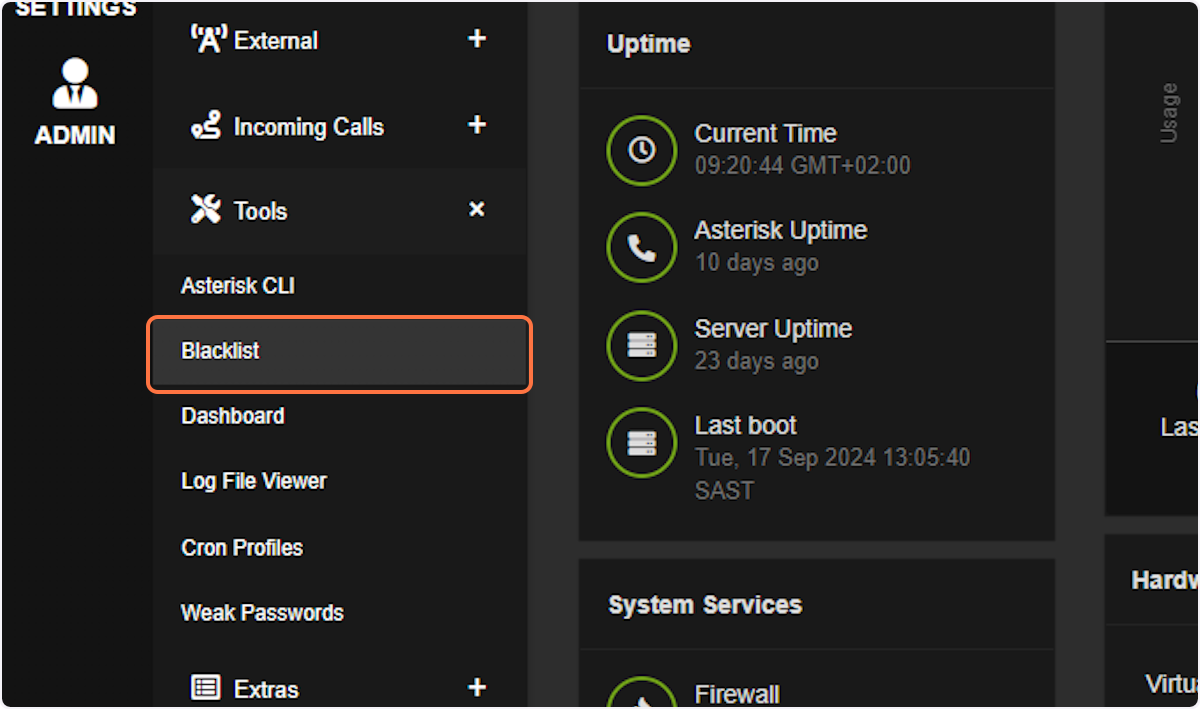The width and height of the screenshot is (1200, 709).
Task: Click the Asterisk Uptime label
Action: click(x=780, y=230)
